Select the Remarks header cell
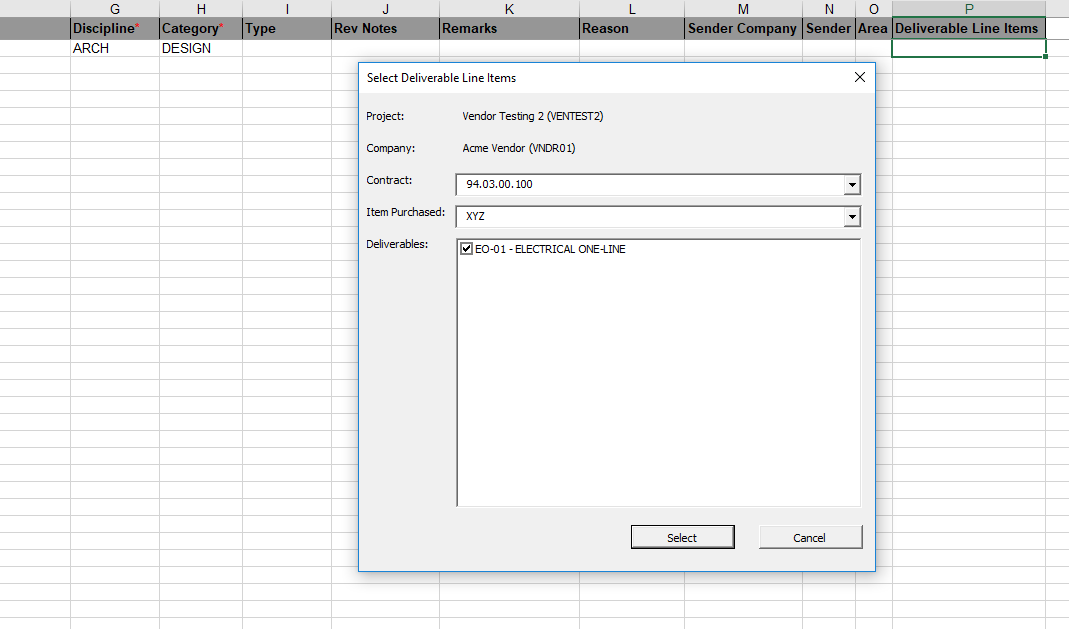This screenshot has height=629, width=1069. pyautogui.click(x=509, y=29)
